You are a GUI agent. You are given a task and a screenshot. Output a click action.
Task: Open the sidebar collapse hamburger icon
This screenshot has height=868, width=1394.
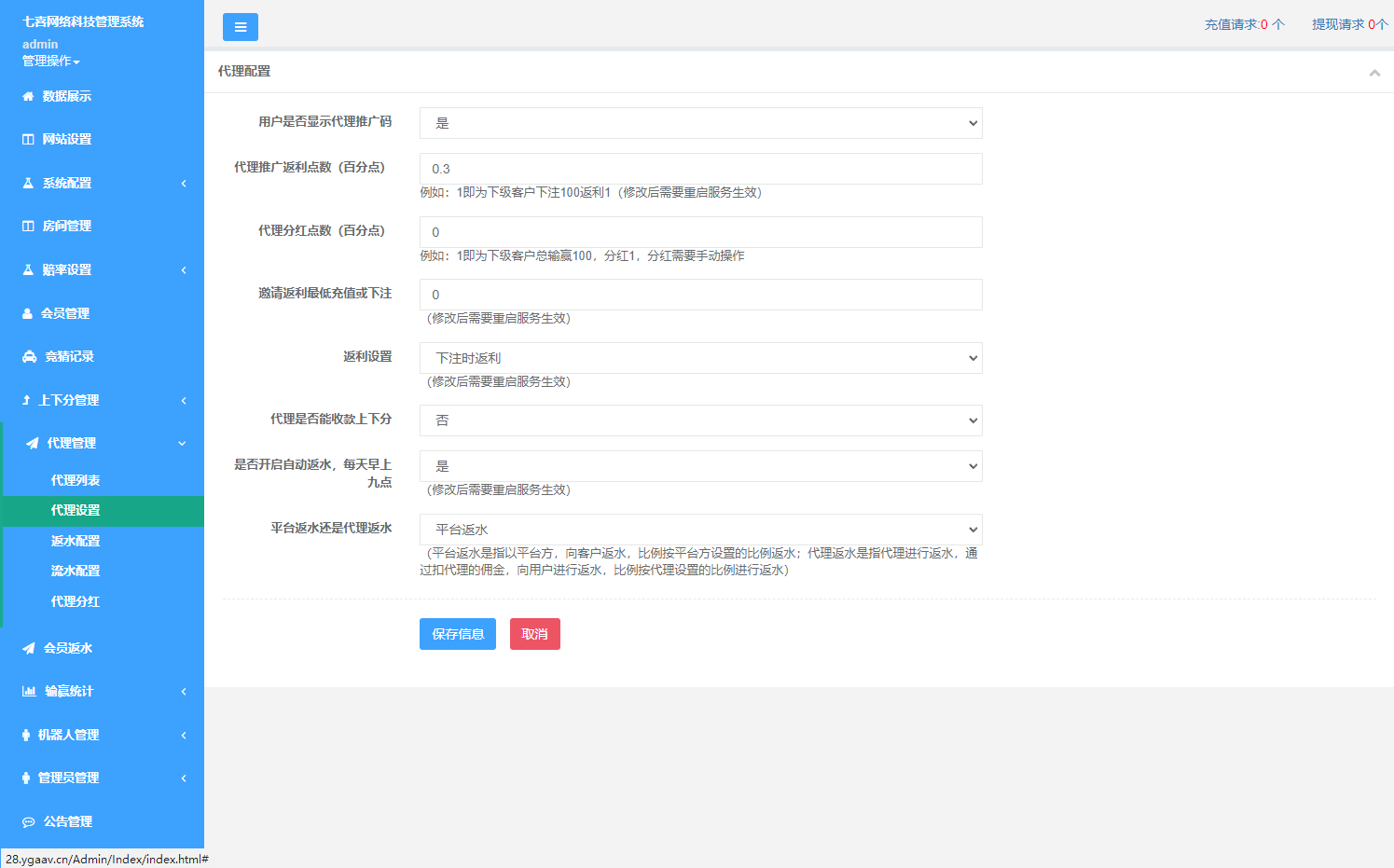tap(241, 27)
